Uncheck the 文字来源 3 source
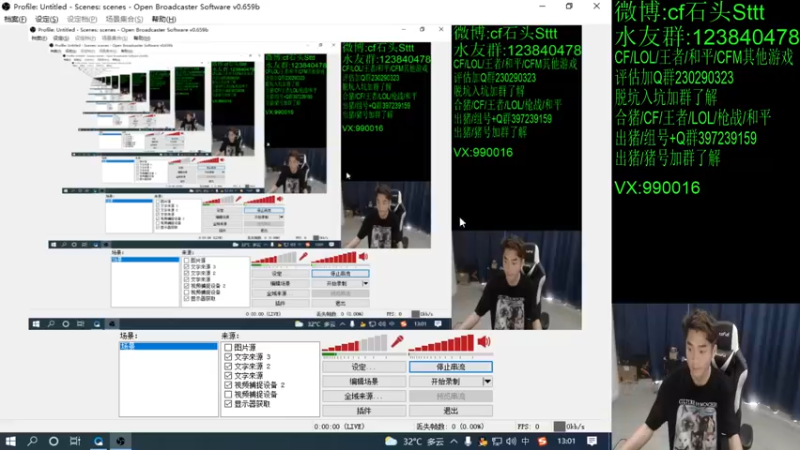 228,357
